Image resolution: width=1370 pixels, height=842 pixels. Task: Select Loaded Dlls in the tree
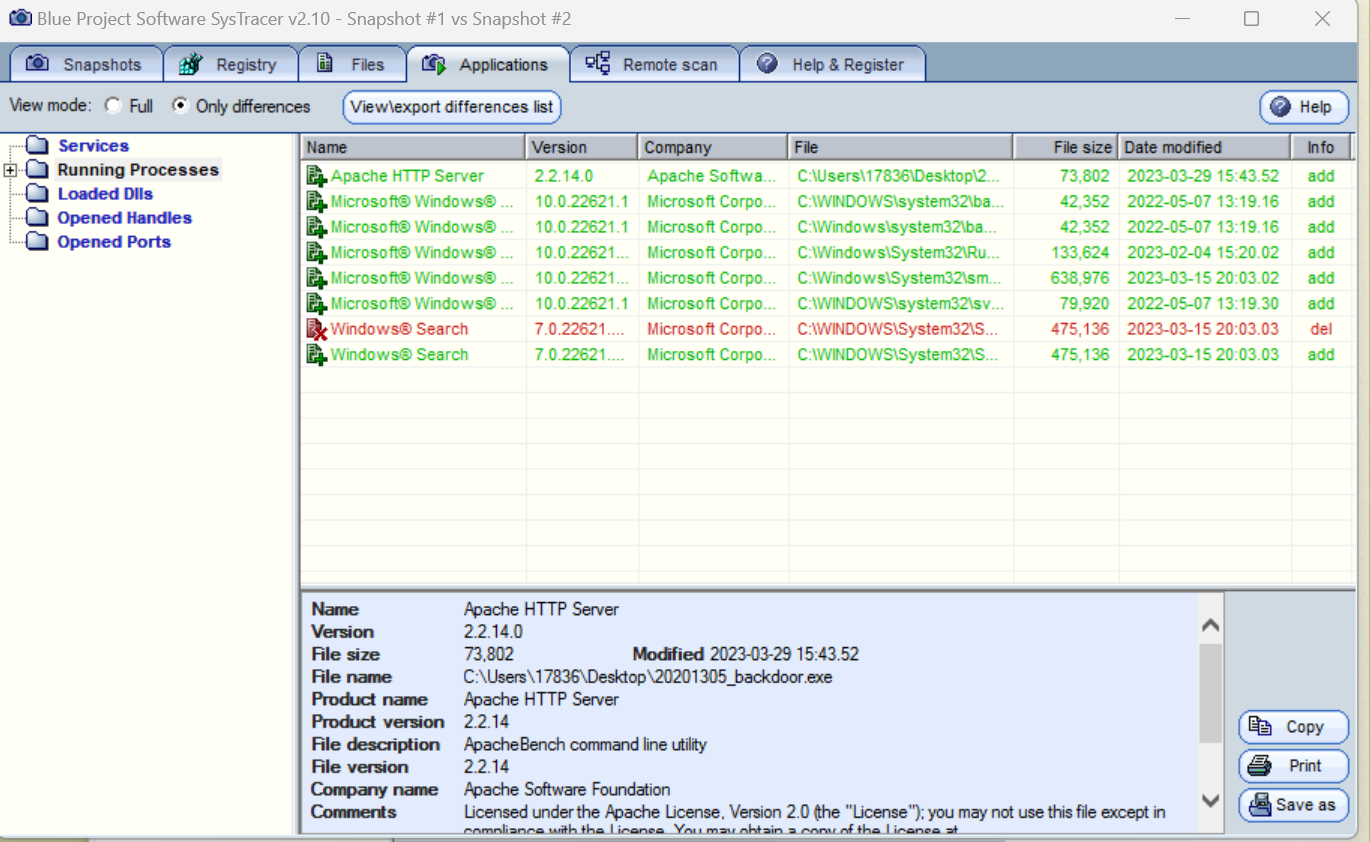[x=105, y=194]
